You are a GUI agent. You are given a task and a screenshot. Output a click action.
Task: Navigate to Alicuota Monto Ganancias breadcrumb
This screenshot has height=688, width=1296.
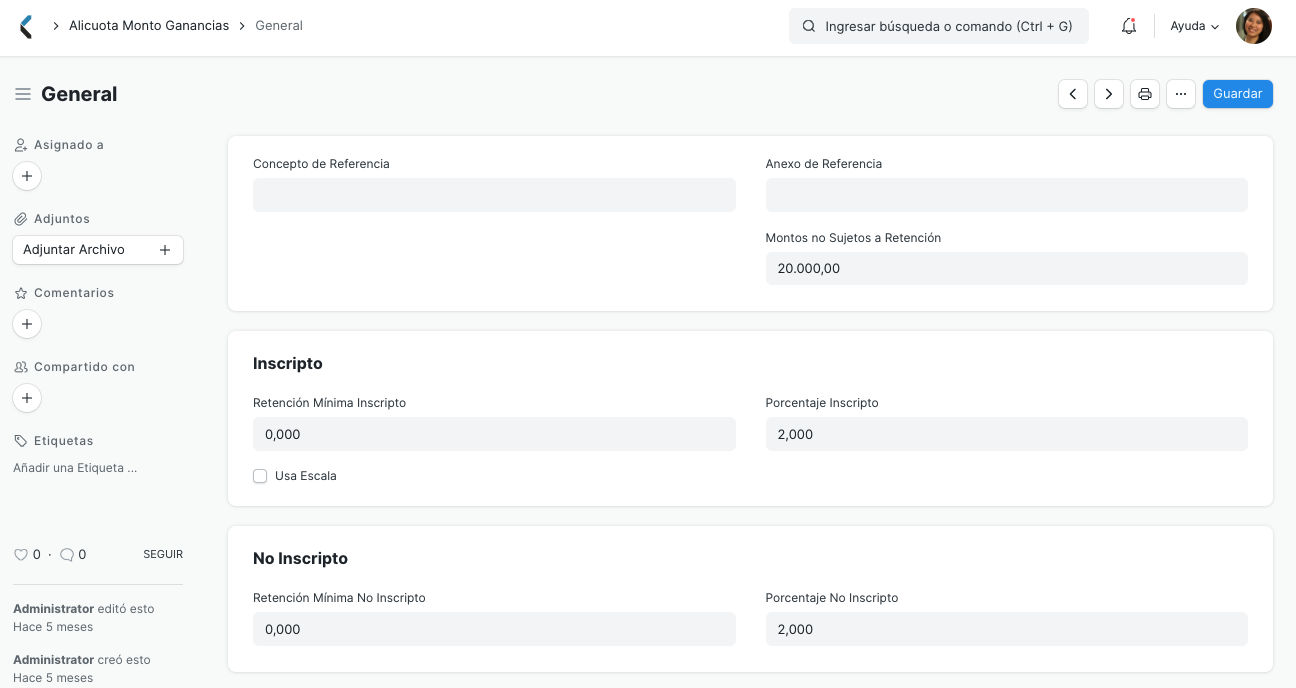149,26
